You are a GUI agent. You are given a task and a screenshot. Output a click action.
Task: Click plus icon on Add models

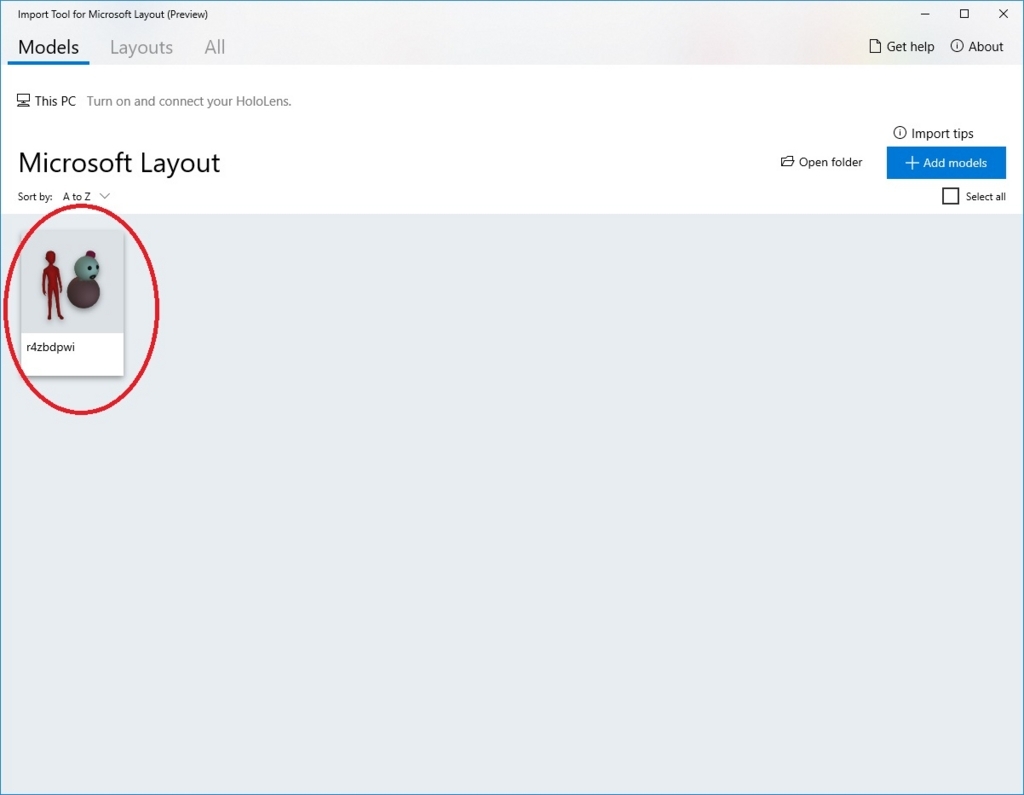912,163
